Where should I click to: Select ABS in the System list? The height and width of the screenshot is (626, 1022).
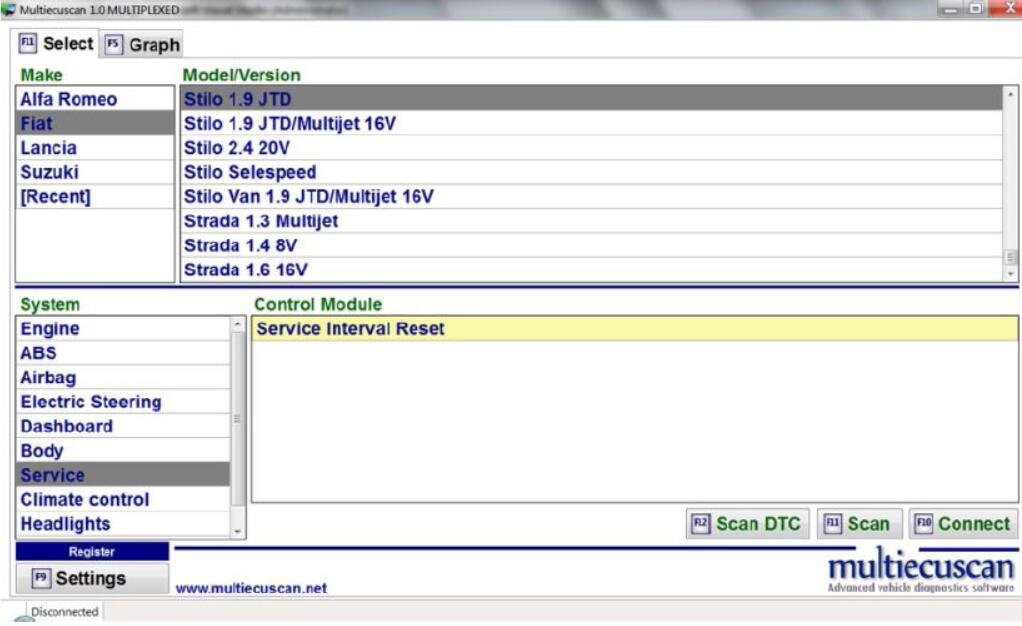pos(123,353)
